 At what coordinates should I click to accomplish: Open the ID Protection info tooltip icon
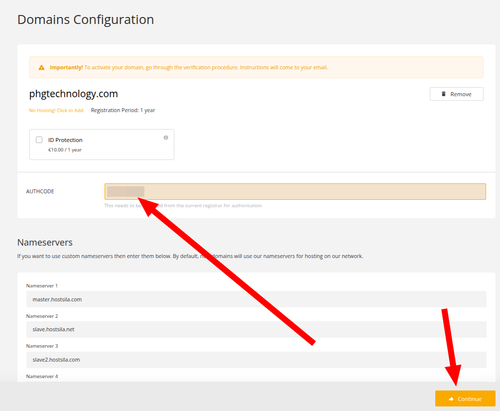pyautogui.click(x=166, y=138)
